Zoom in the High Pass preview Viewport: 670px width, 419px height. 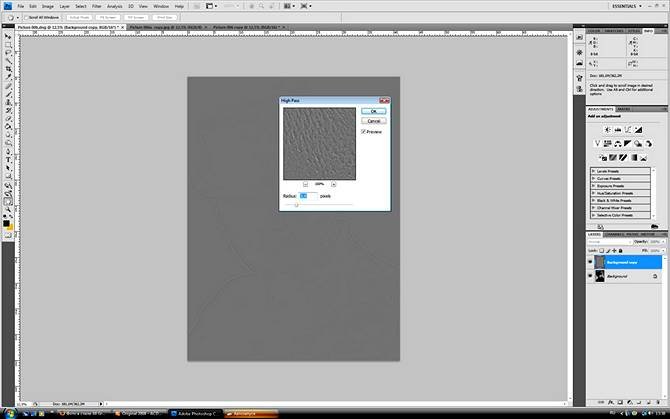pyautogui.click(x=333, y=184)
